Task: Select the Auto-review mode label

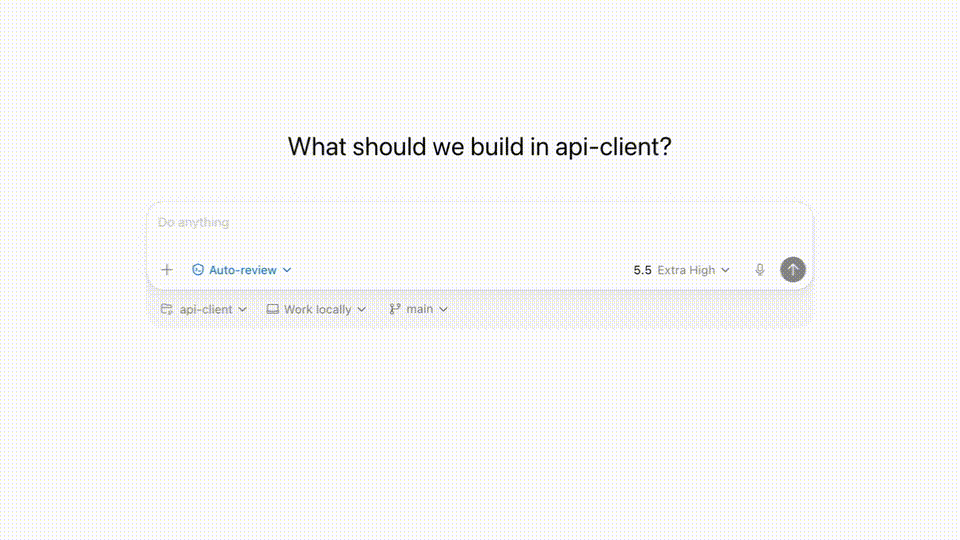Action: click(x=243, y=270)
